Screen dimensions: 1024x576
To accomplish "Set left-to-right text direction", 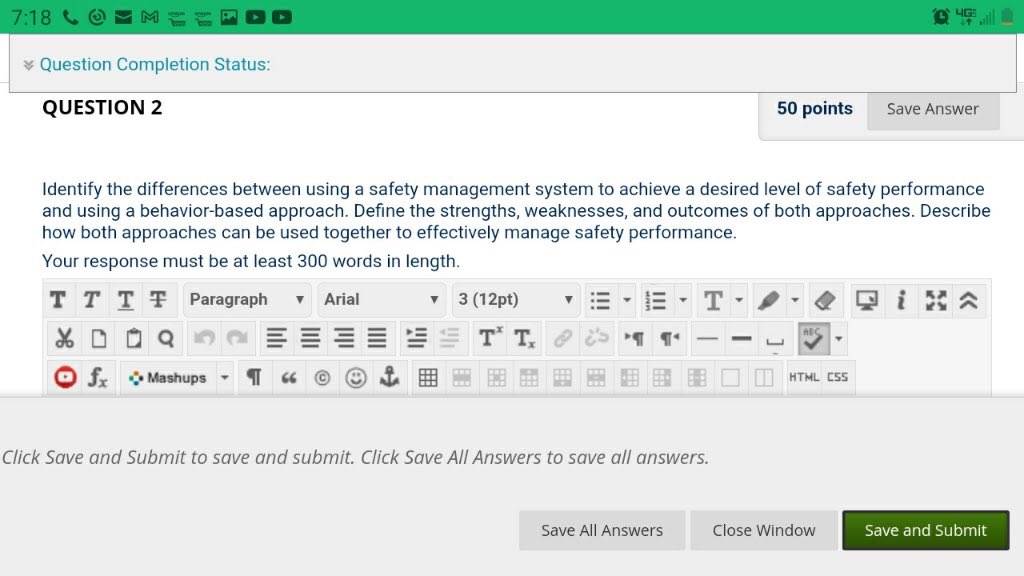I will (634, 338).
